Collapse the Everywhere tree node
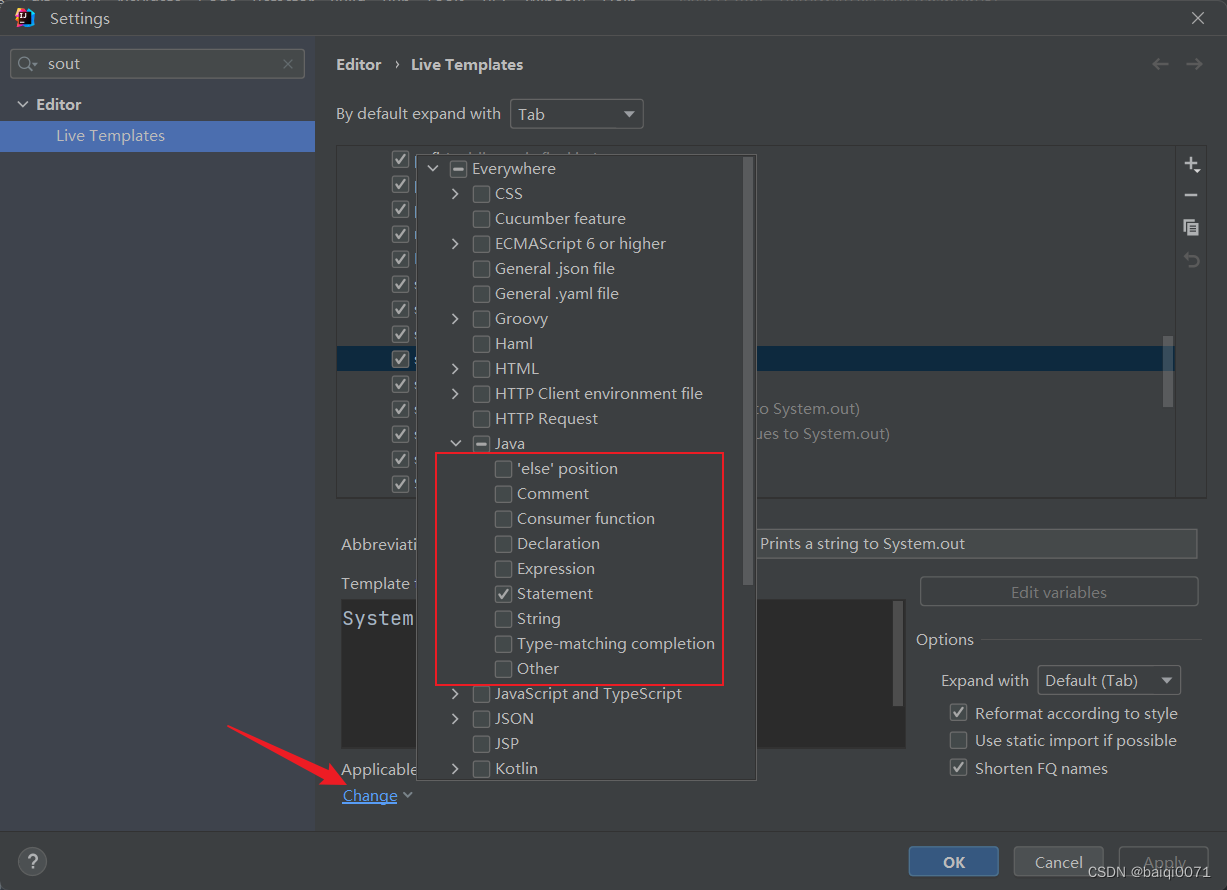 [x=433, y=169]
